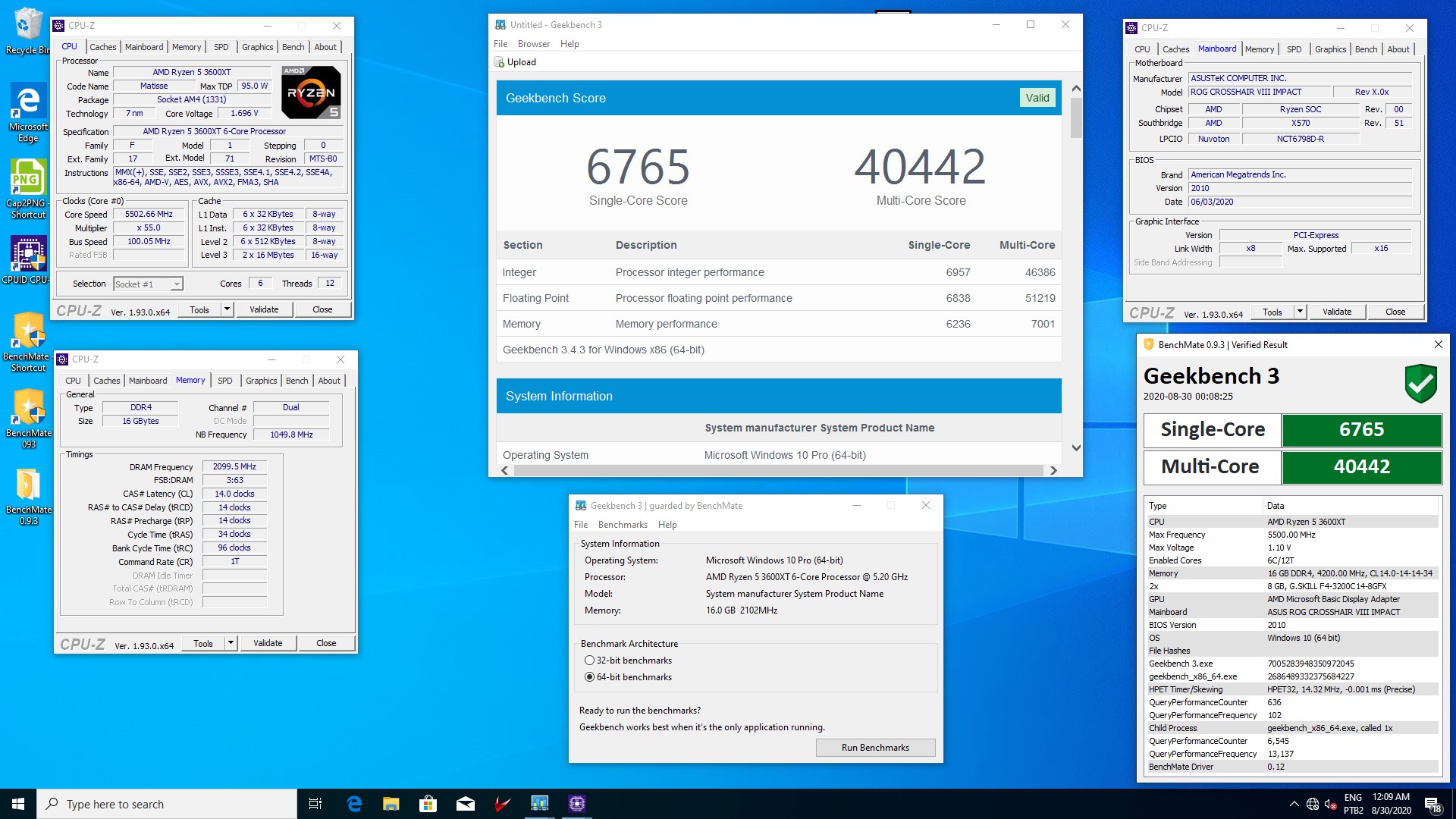The width and height of the screenshot is (1456, 819).
Task: Open Microsoft Store from the taskbar
Action: pos(428,804)
